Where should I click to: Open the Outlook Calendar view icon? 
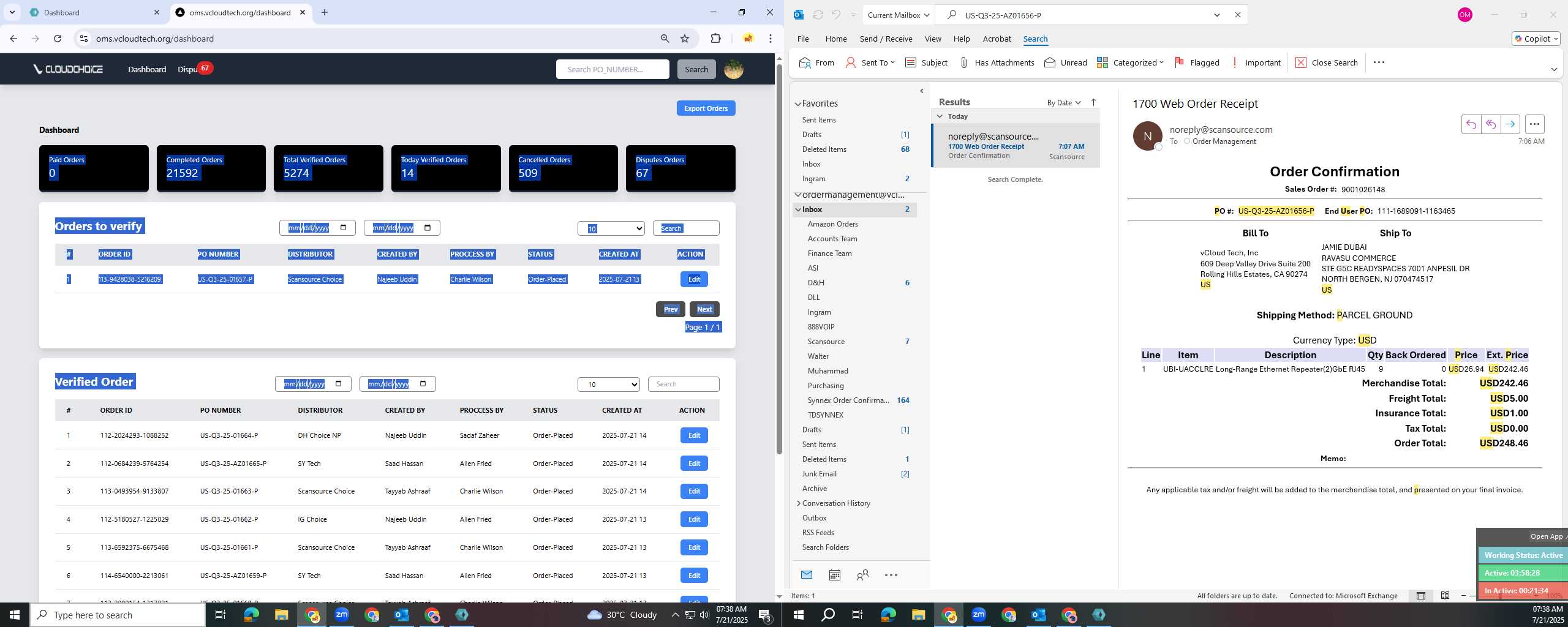click(x=834, y=574)
